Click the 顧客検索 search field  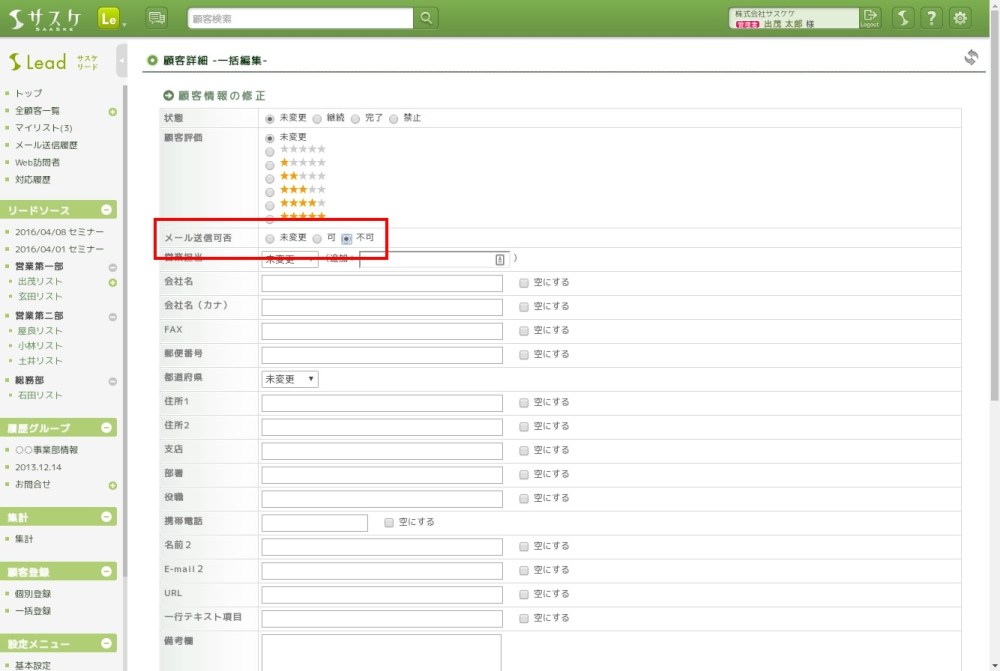tap(300, 18)
